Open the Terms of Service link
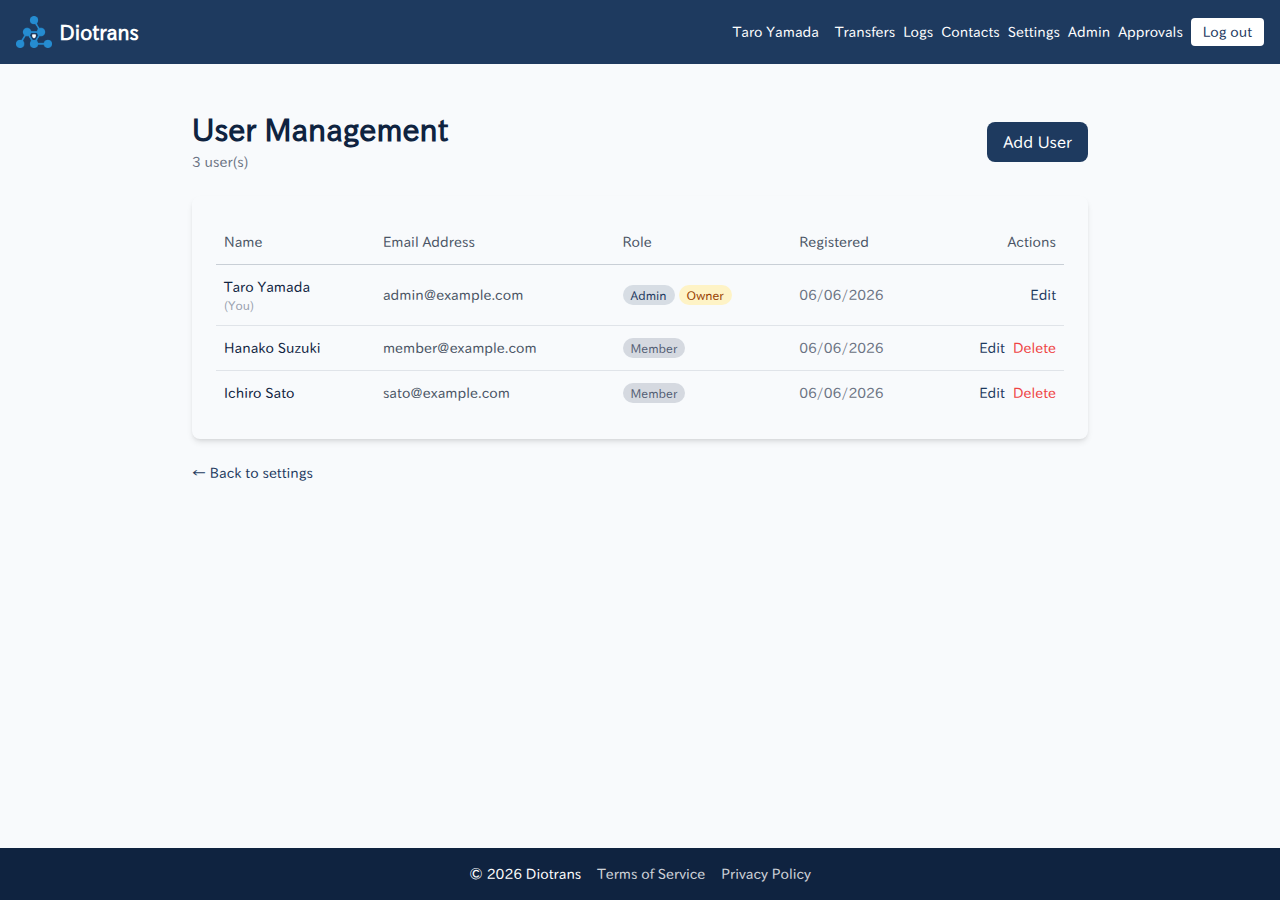Viewport: 1280px width, 900px height. click(651, 874)
